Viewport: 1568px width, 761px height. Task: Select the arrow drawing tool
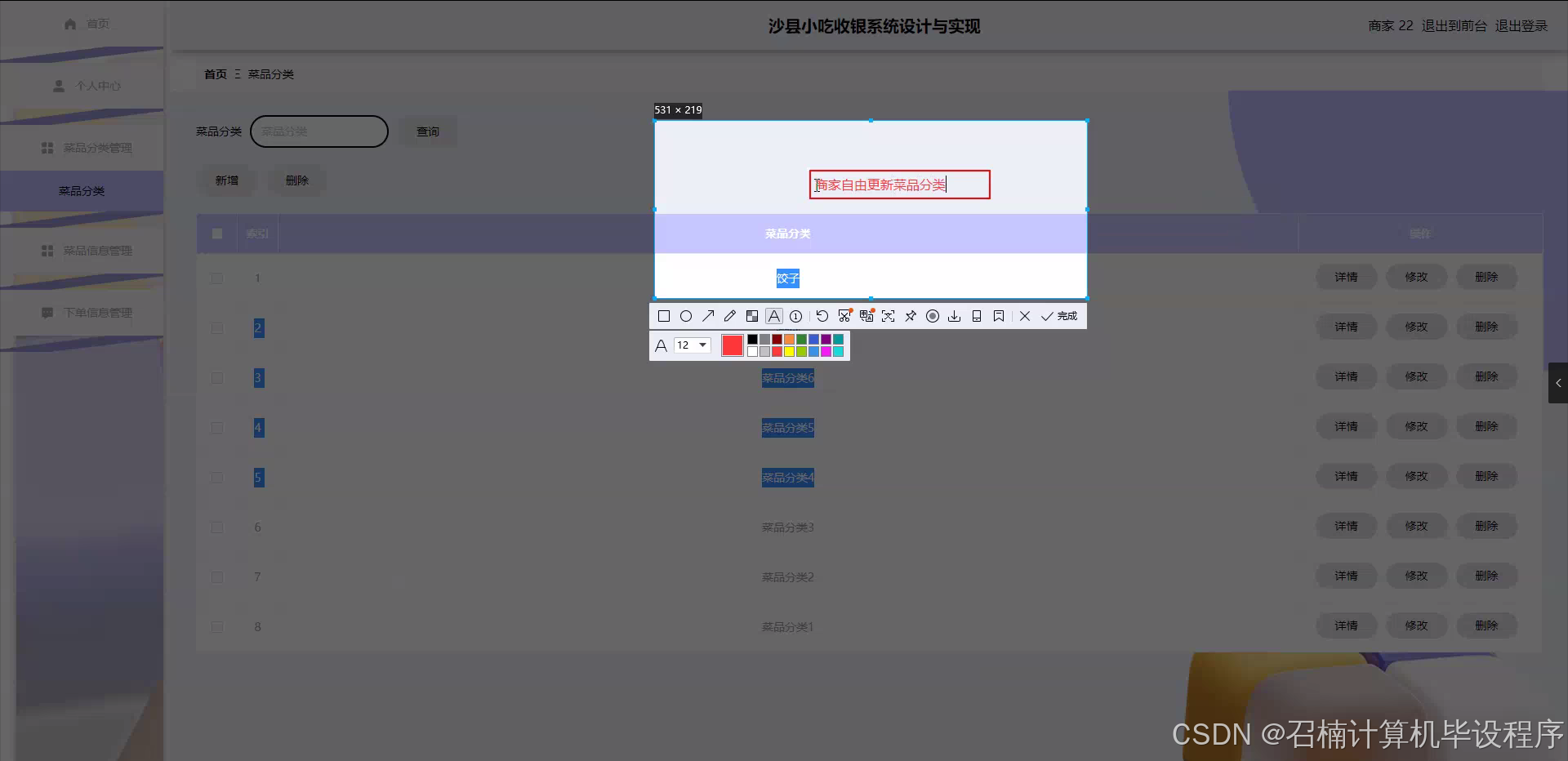(708, 316)
